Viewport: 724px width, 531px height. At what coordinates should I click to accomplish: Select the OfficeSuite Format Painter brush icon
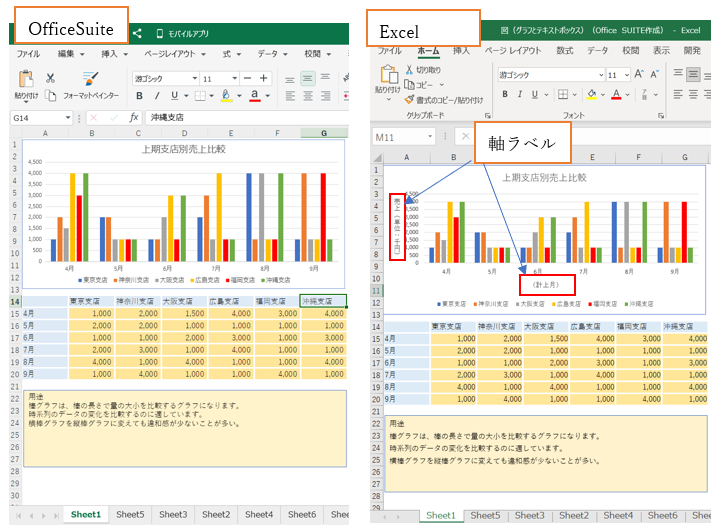(91, 78)
